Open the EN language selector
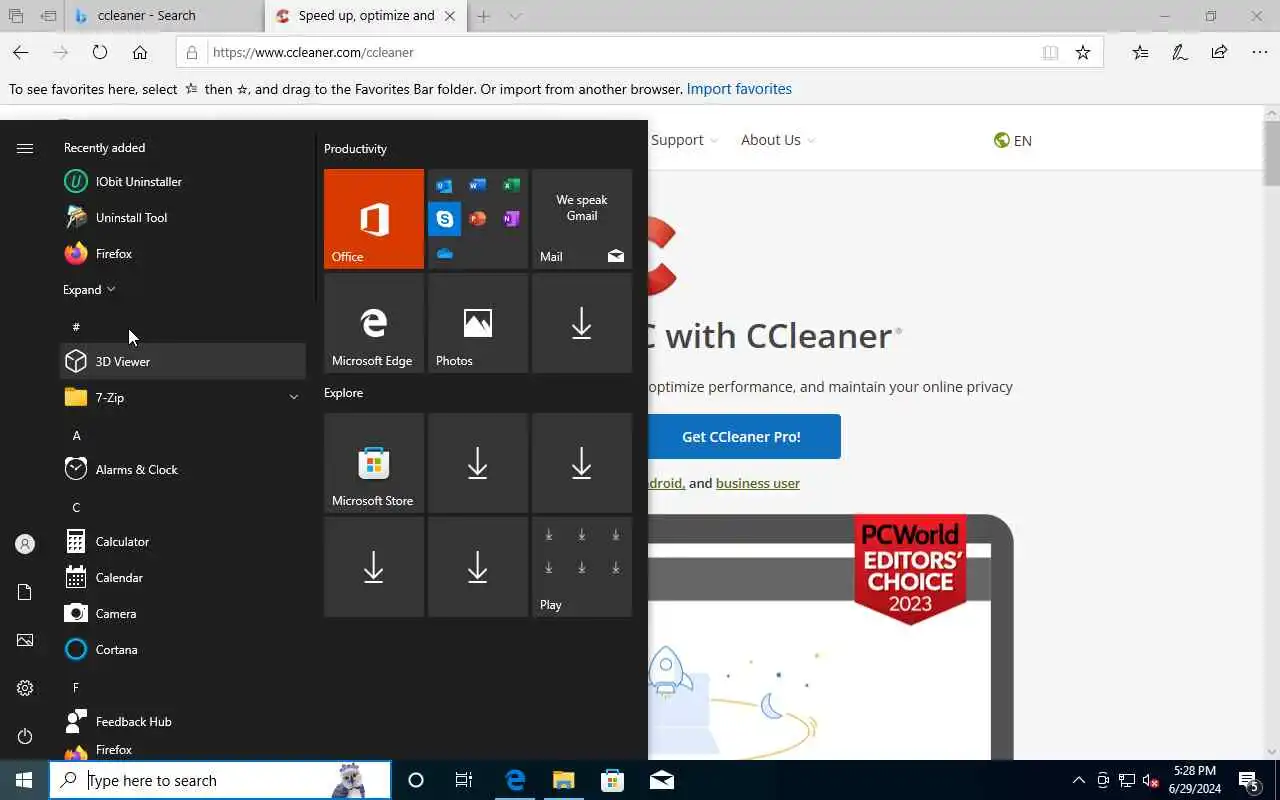The image size is (1280, 800). 1013,141
